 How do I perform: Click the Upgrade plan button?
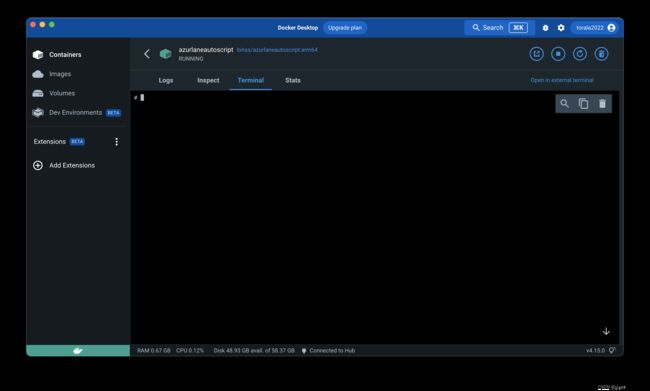(345, 28)
